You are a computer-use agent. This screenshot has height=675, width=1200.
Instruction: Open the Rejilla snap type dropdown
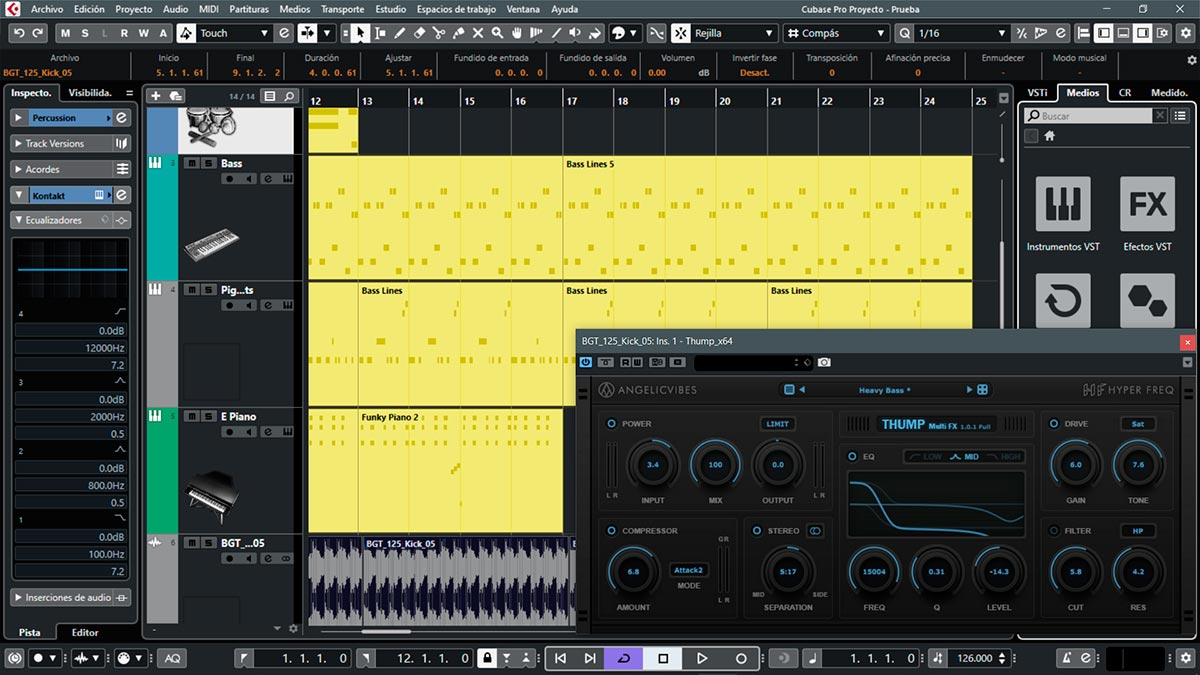pyautogui.click(x=735, y=33)
